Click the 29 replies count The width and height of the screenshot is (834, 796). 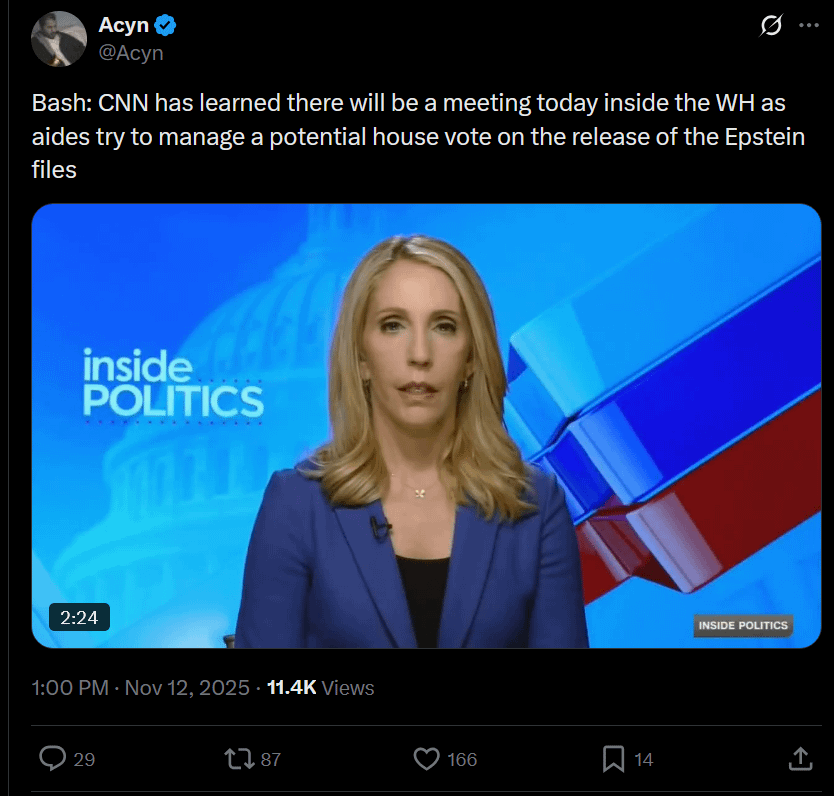tap(84, 759)
